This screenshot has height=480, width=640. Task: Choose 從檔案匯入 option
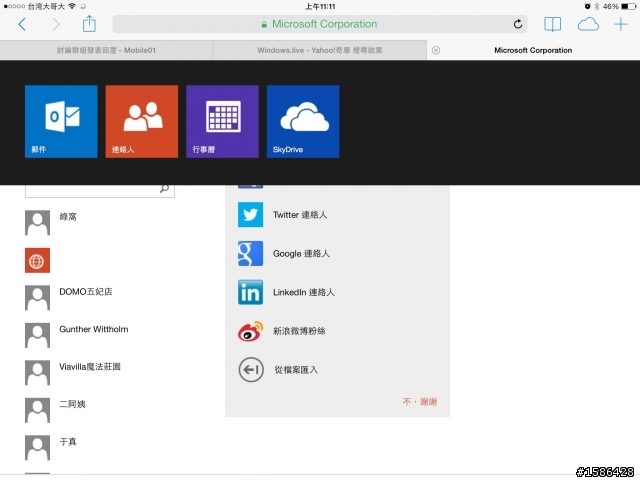point(296,370)
